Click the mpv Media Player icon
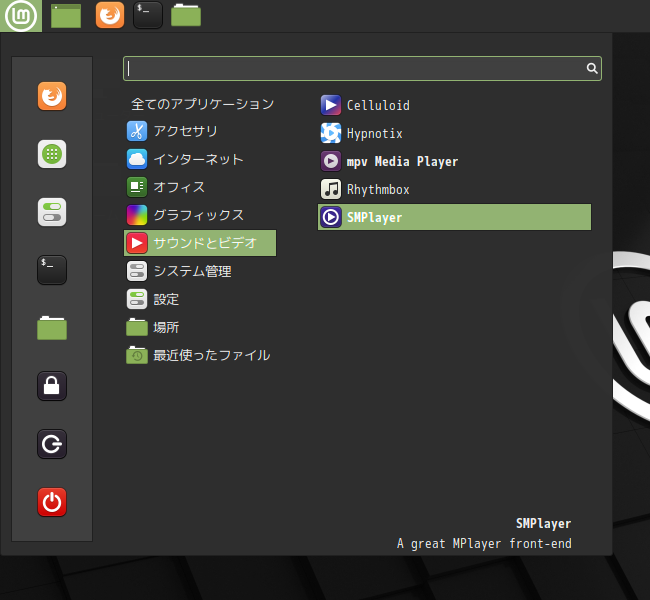The image size is (650, 600). pos(331,161)
